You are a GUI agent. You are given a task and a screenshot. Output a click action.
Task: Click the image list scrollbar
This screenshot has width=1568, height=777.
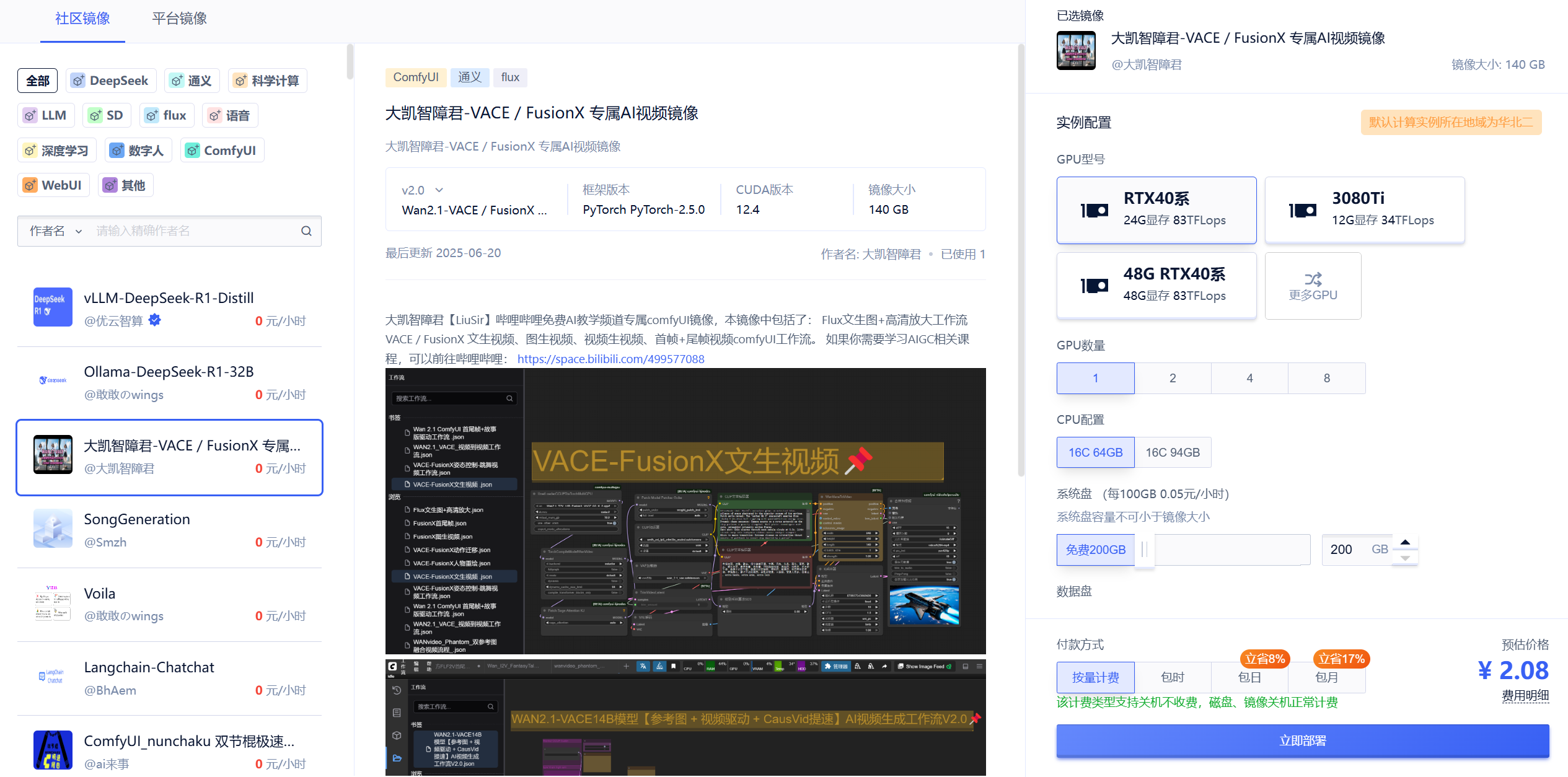tap(350, 62)
